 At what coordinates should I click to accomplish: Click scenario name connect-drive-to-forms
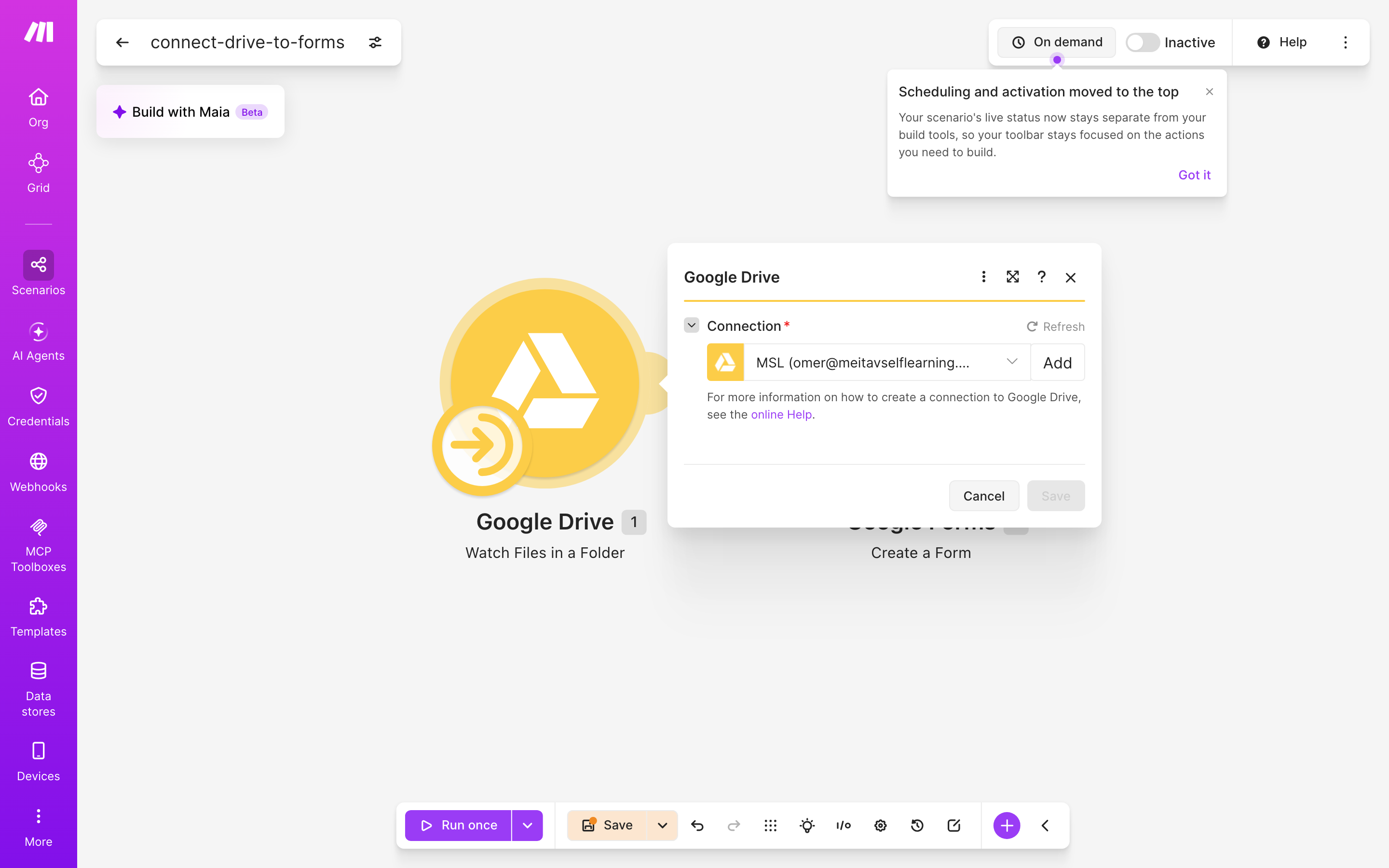(x=247, y=42)
